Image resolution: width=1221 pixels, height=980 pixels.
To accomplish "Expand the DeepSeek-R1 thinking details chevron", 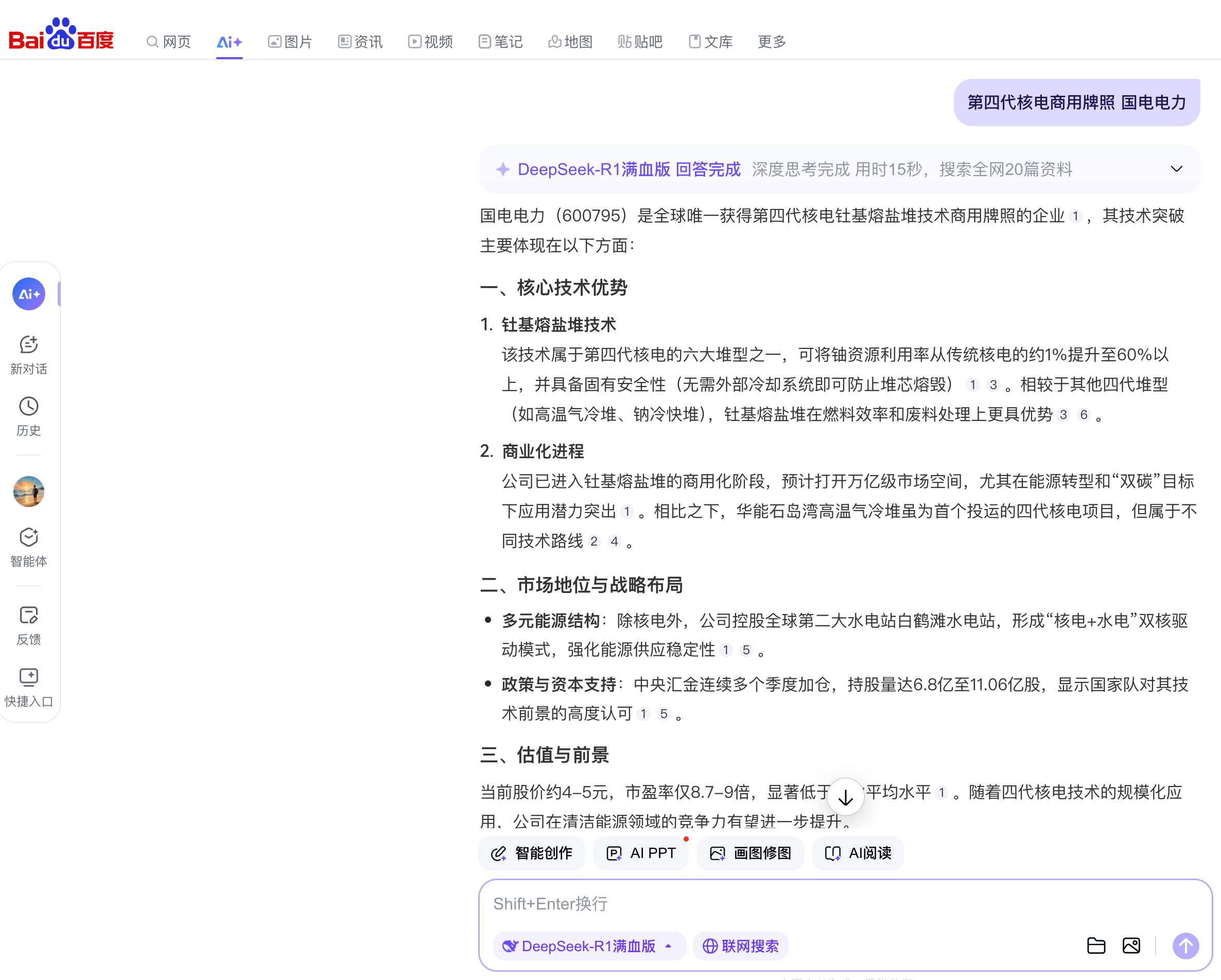I will point(1176,169).
